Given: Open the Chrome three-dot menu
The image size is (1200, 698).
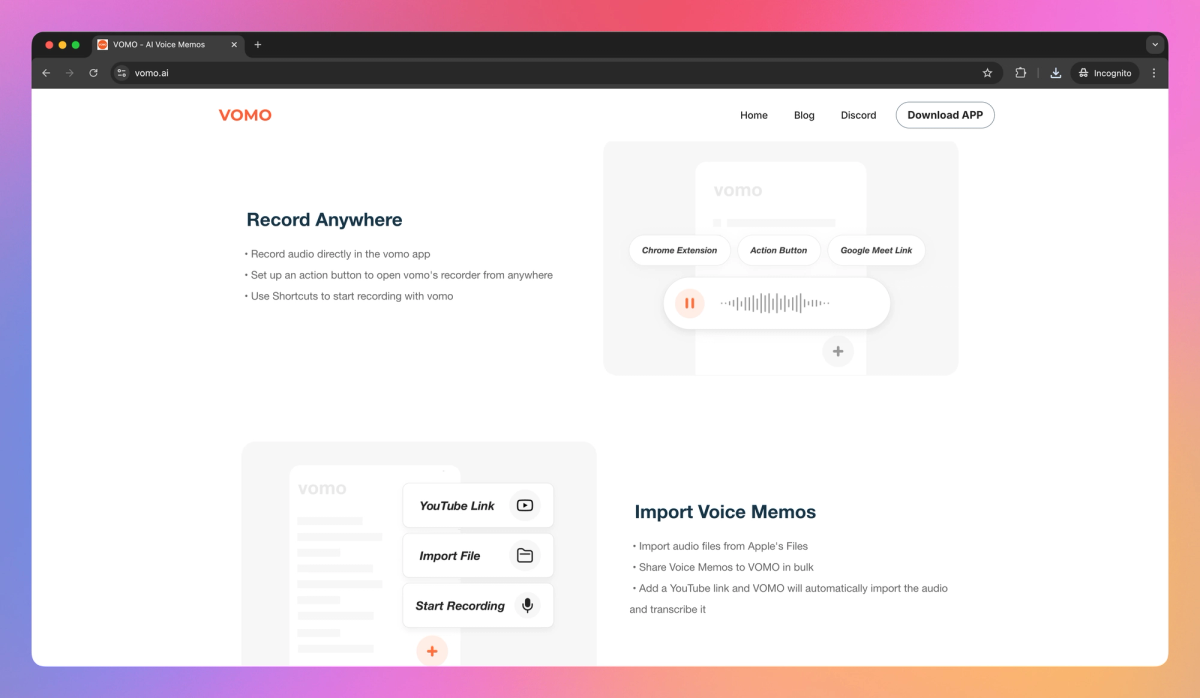Looking at the screenshot, I should 1154,73.
